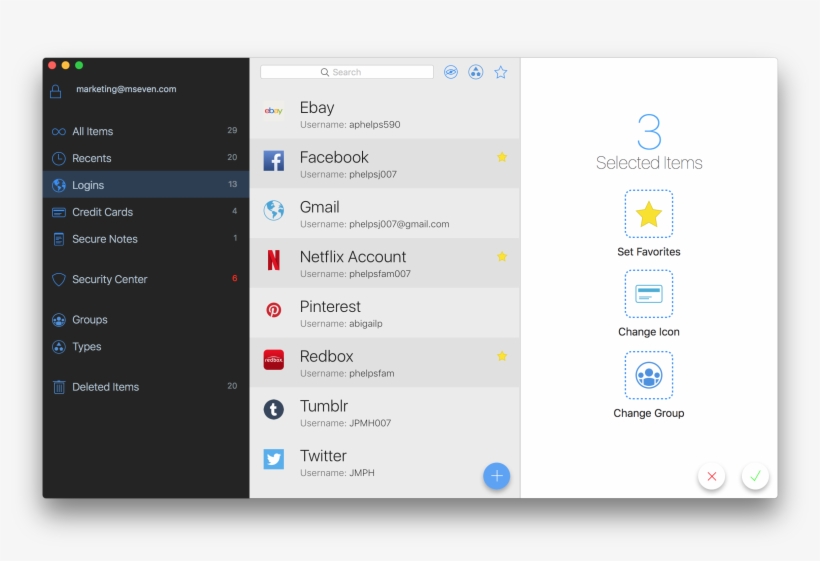
Task: Click the Netflix N logo icon
Action: (274, 260)
